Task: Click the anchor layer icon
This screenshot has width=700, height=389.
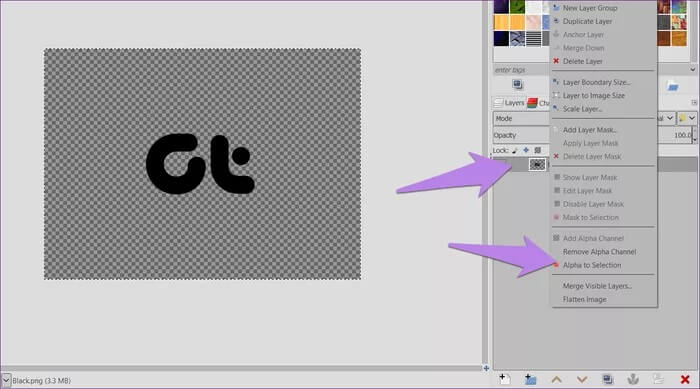Action: 633,379
